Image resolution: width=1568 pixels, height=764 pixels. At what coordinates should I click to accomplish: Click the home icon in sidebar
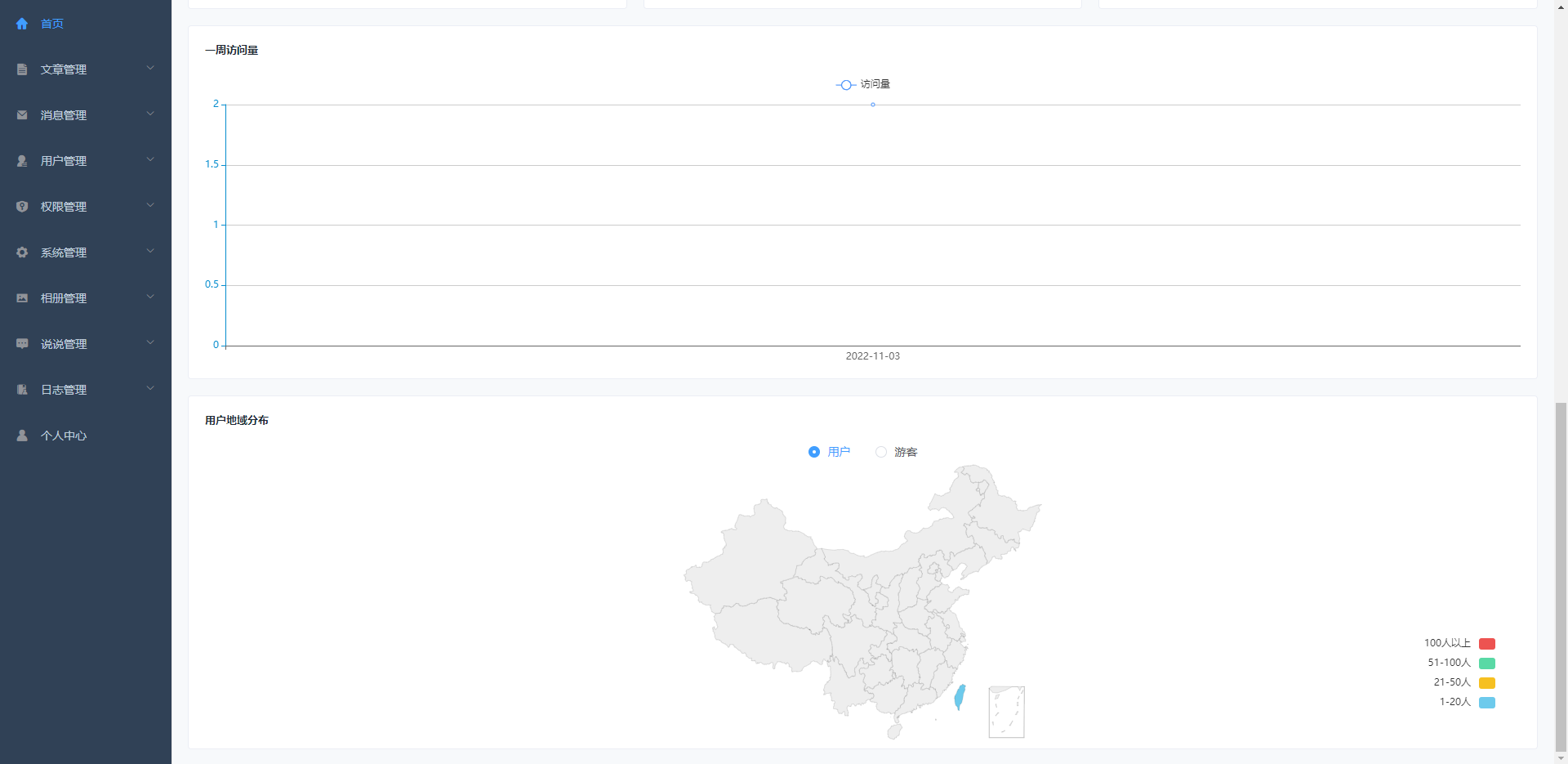point(22,24)
